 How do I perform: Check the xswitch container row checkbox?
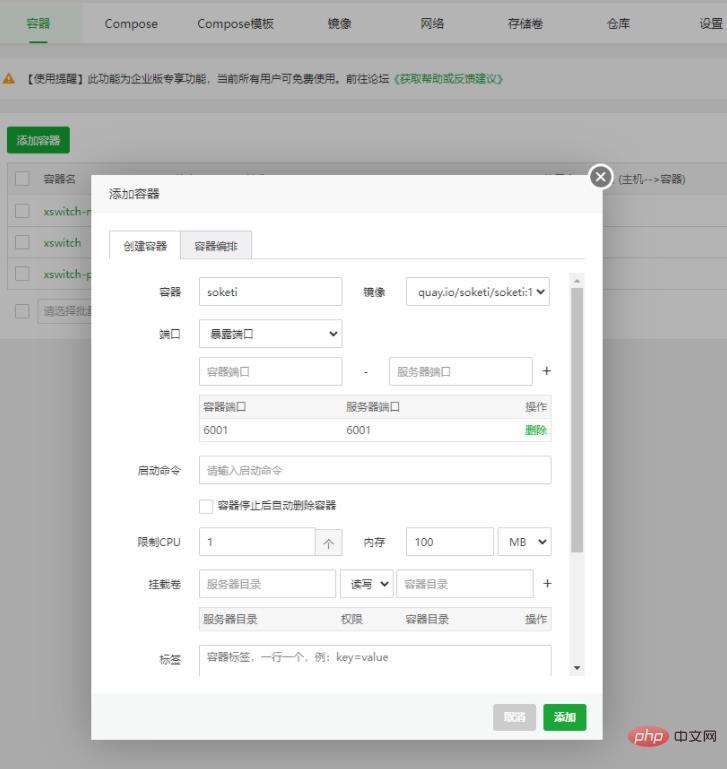coord(22,242)
